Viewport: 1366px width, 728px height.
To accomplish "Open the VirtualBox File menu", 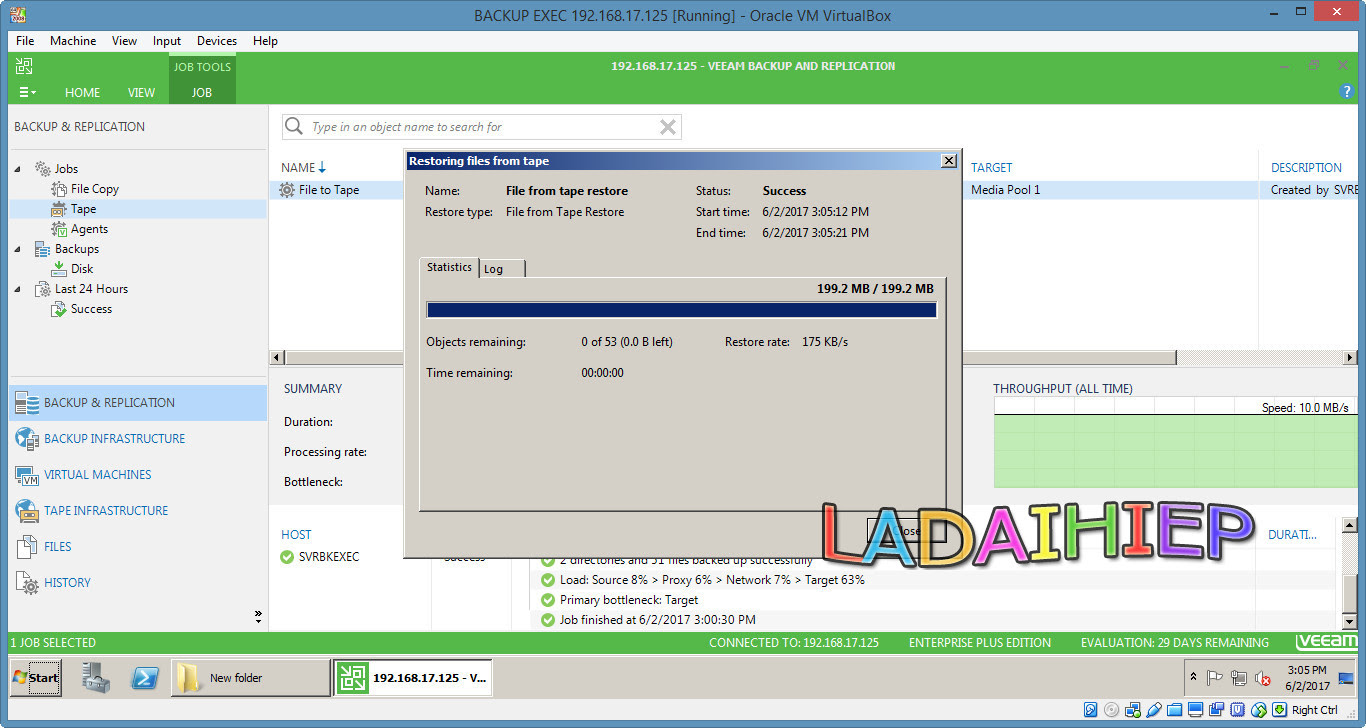I will 25,41.
